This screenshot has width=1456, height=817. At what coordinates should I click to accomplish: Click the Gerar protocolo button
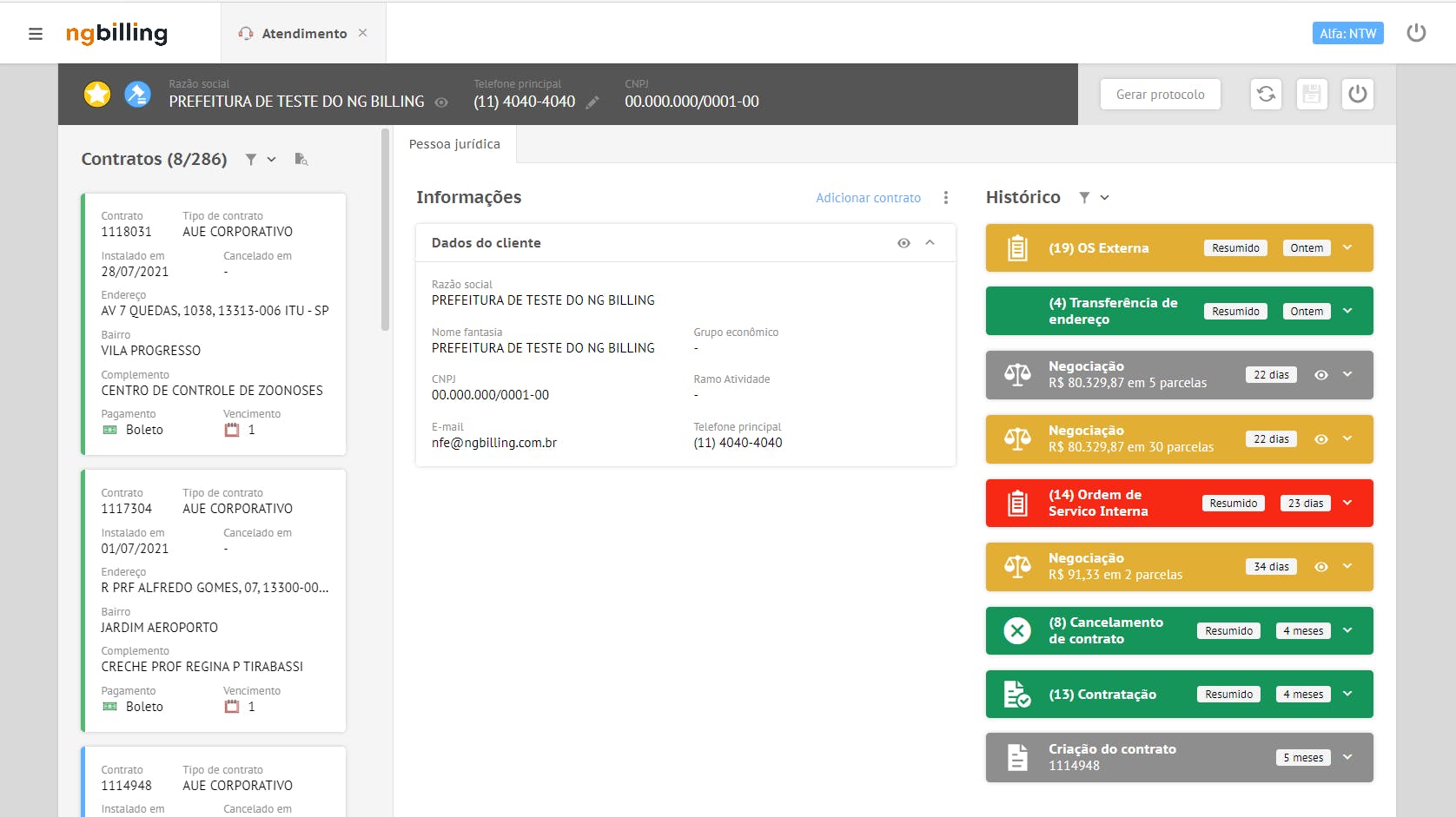coord(1160,94)
